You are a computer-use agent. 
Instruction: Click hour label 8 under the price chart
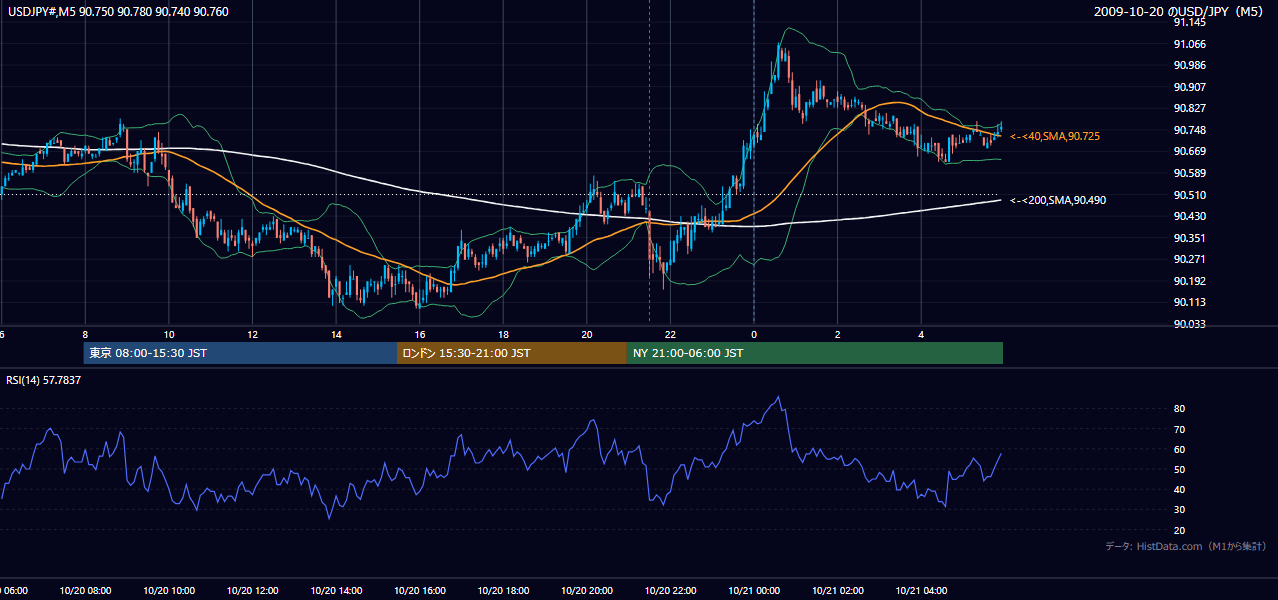click(x=85, y=334)
